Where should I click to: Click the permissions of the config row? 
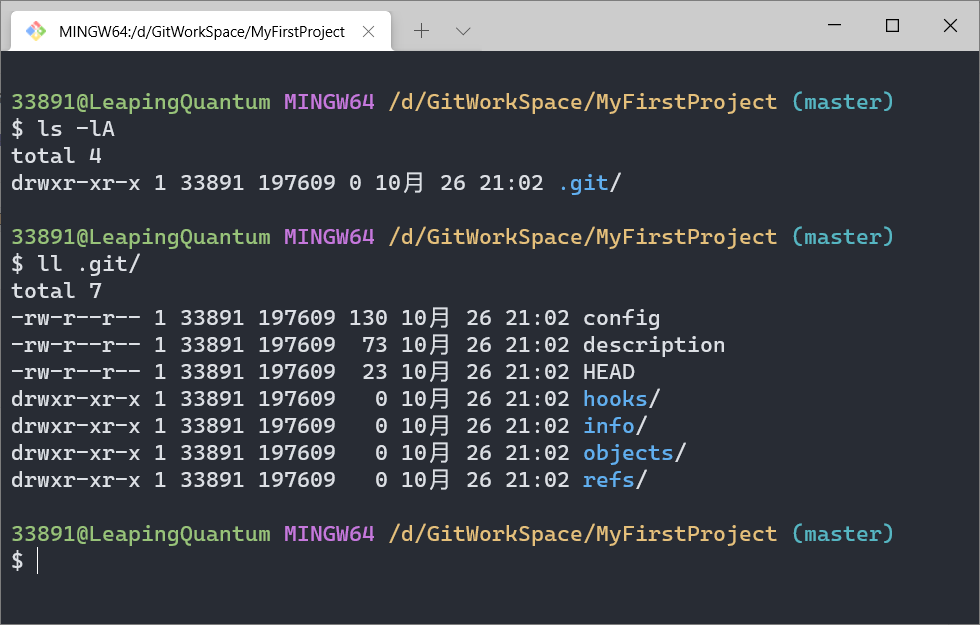[x=76, y=318]
